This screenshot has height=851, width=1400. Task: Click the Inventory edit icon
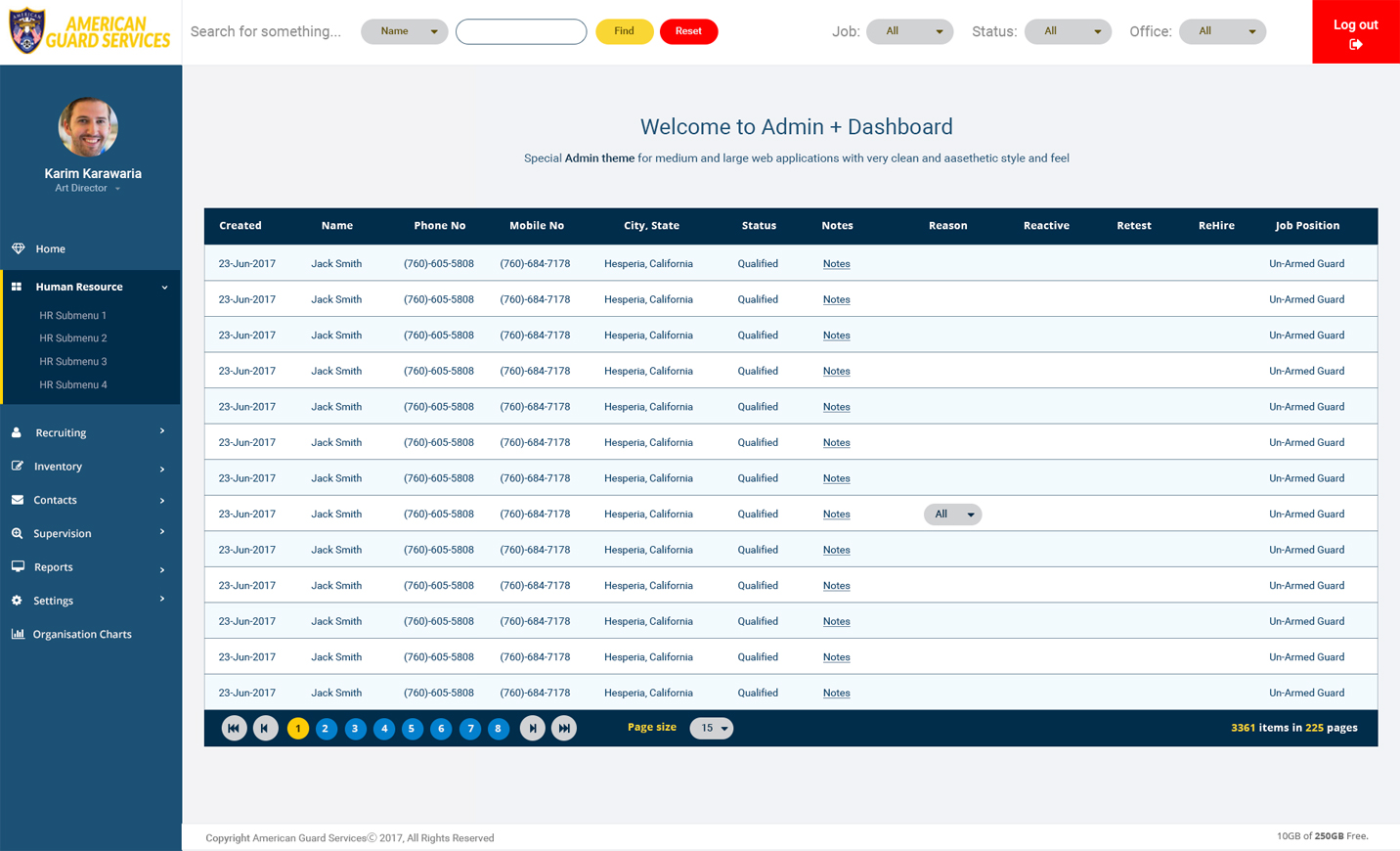coord(18,467)
